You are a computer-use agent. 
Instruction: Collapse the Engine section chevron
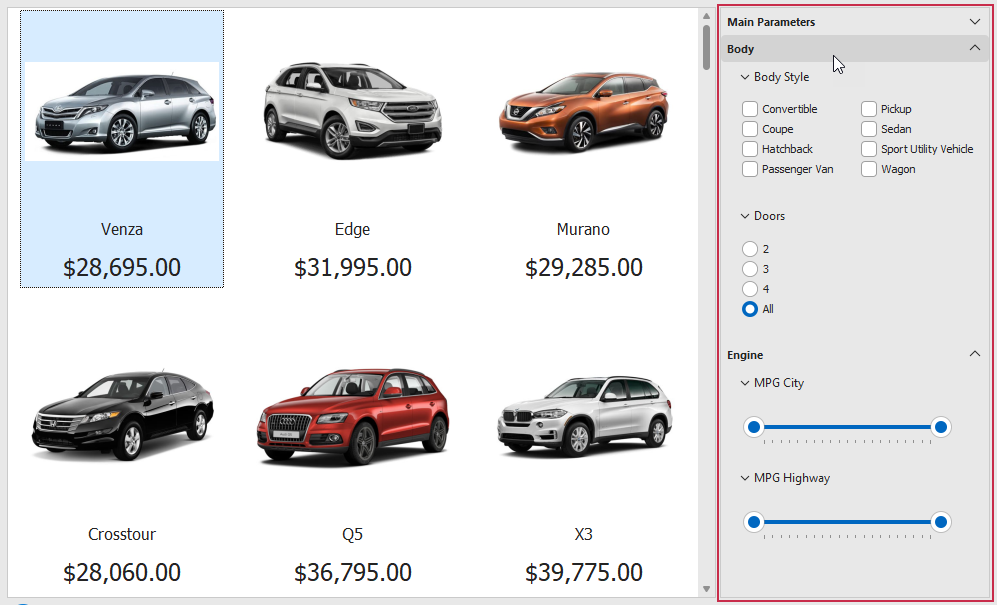pyautogui.click(x=975, y=354)
